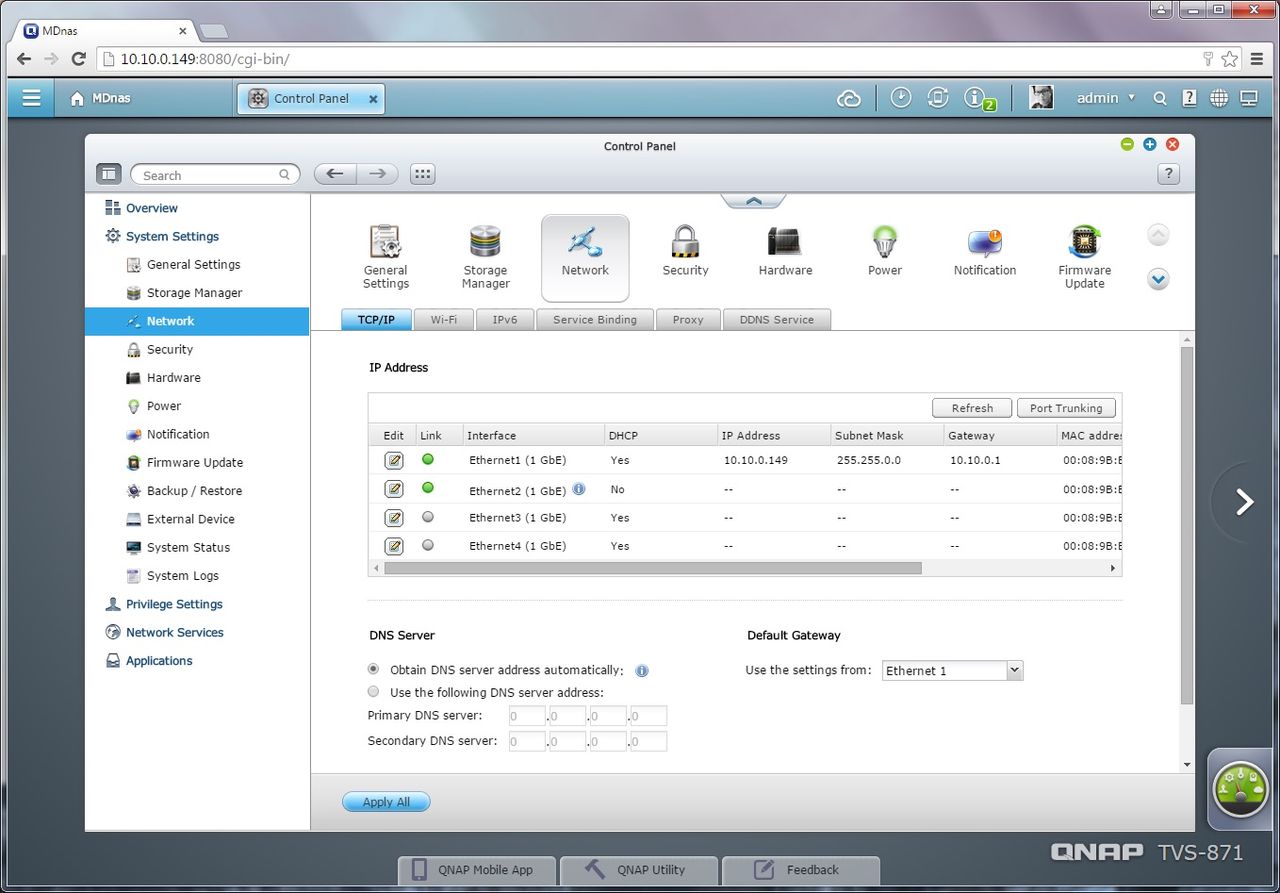1280x893 pixels.
Task: Open Power light bulb icon
Action: point(885,251)
